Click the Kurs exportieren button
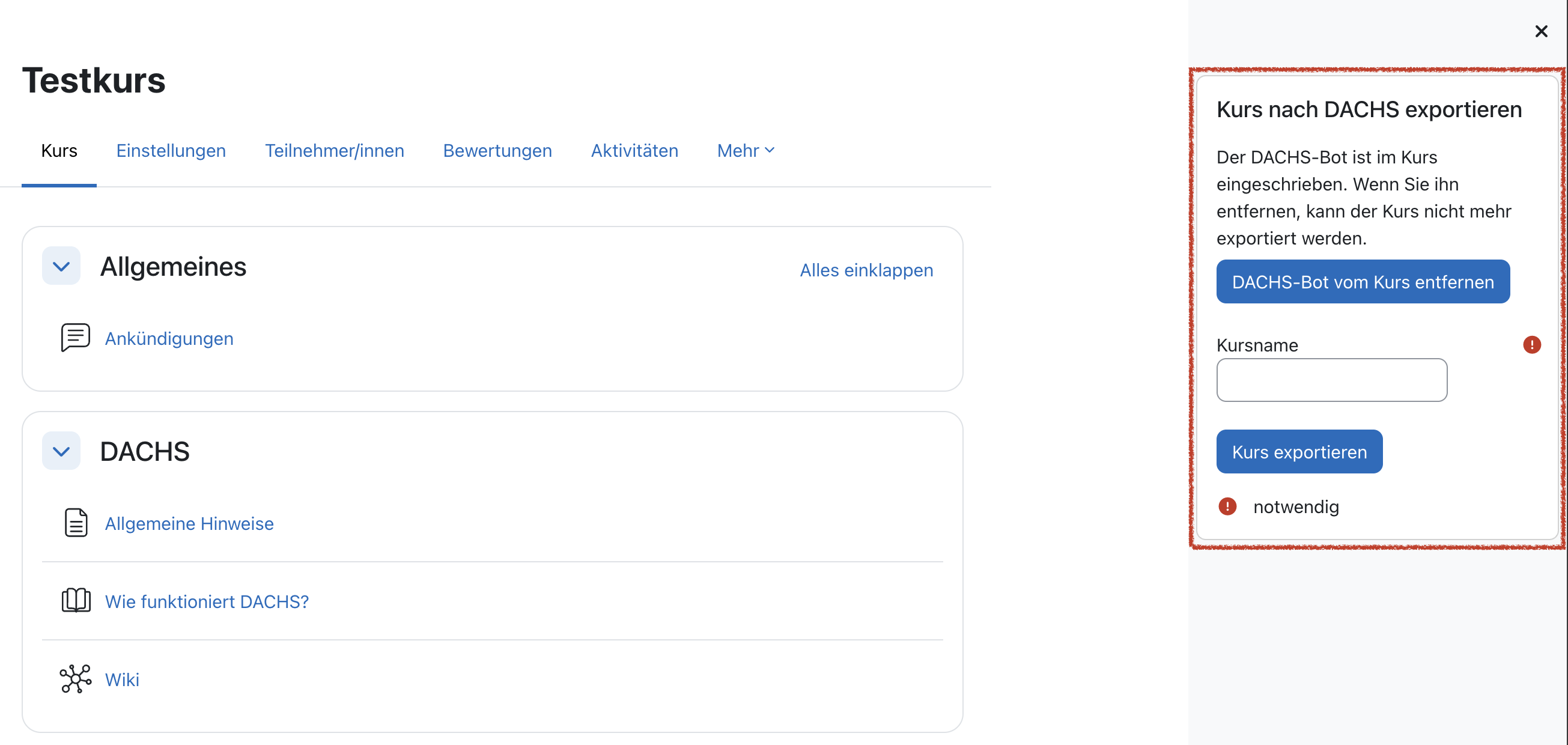 pyautogui.click(x=1299, y=452)
